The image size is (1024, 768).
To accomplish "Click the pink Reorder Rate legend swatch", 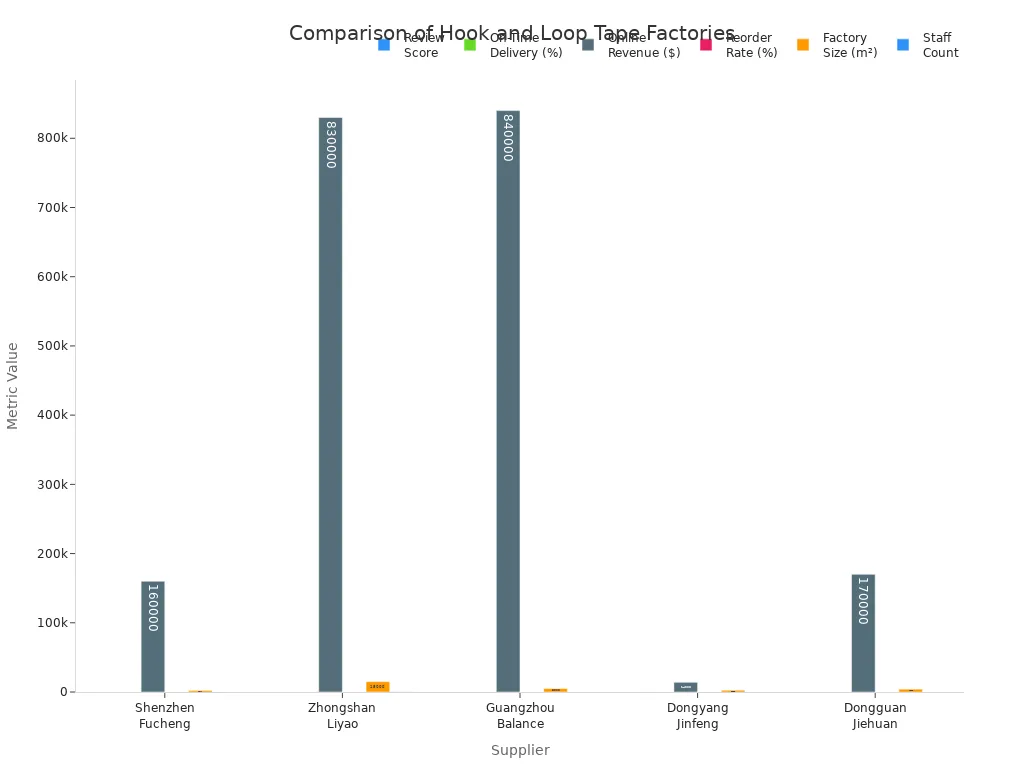I will (x=706, y=45).
